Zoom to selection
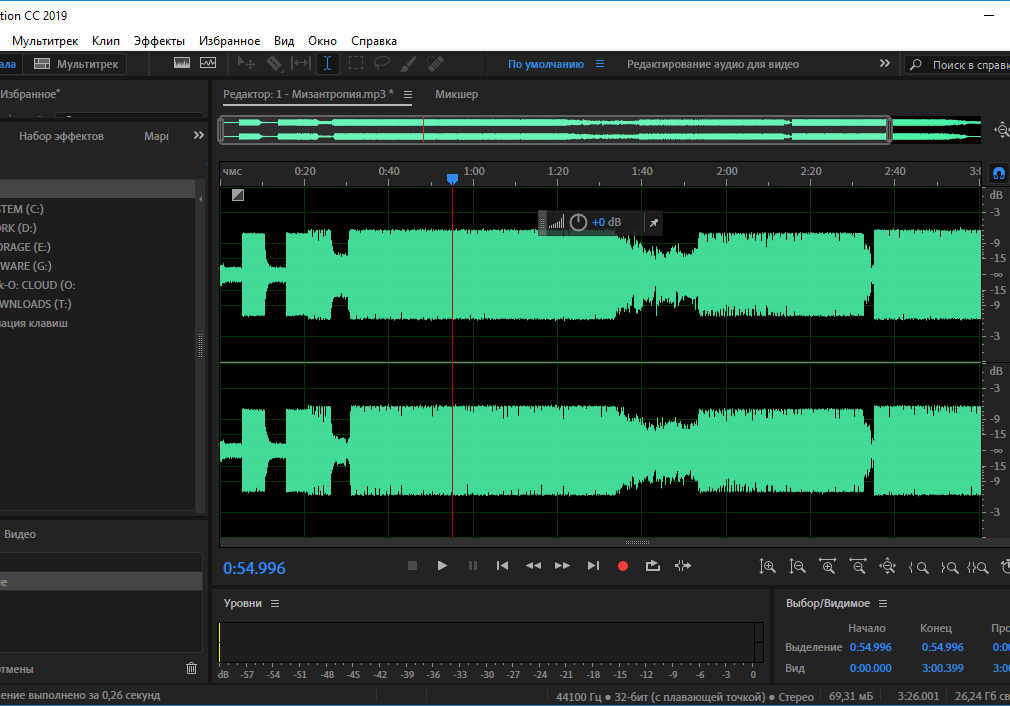This screenshot has height=706, width=1010. [978, 568]
